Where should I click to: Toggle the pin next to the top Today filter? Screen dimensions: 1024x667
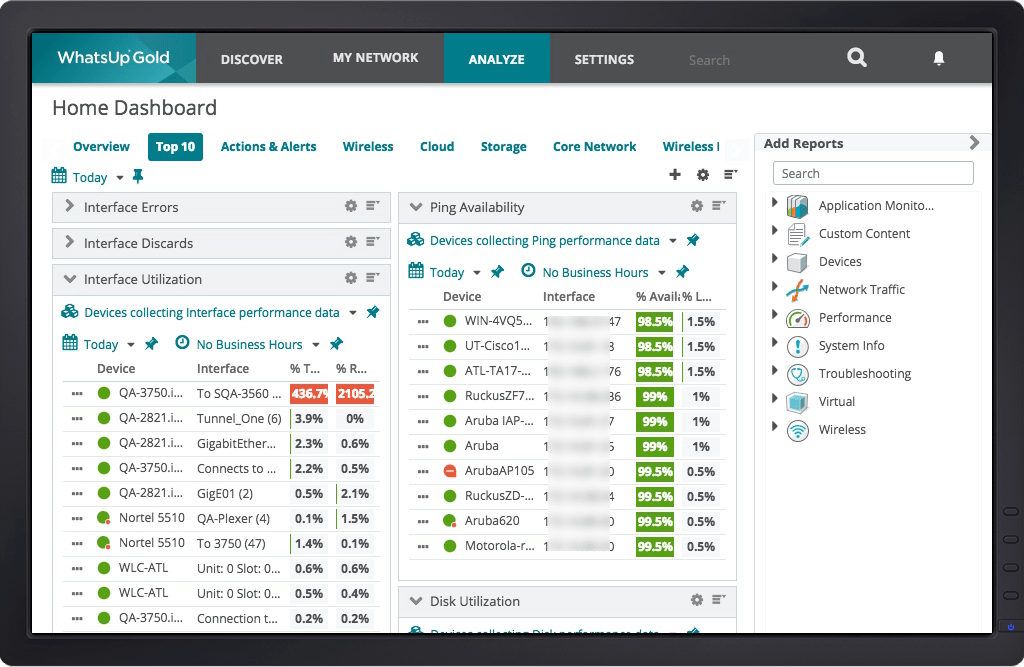[x=138, y=176]
